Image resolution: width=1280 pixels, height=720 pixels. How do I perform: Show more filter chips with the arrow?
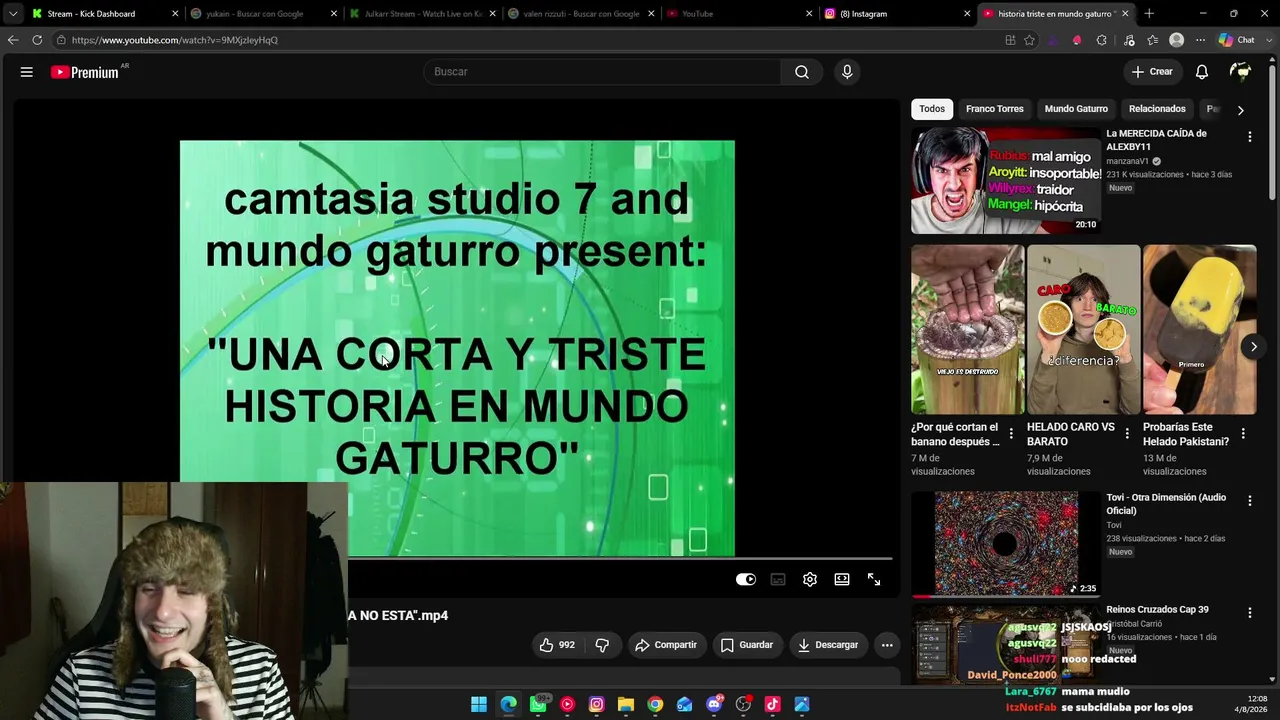pyautogui.click(x=1240, y=110)
